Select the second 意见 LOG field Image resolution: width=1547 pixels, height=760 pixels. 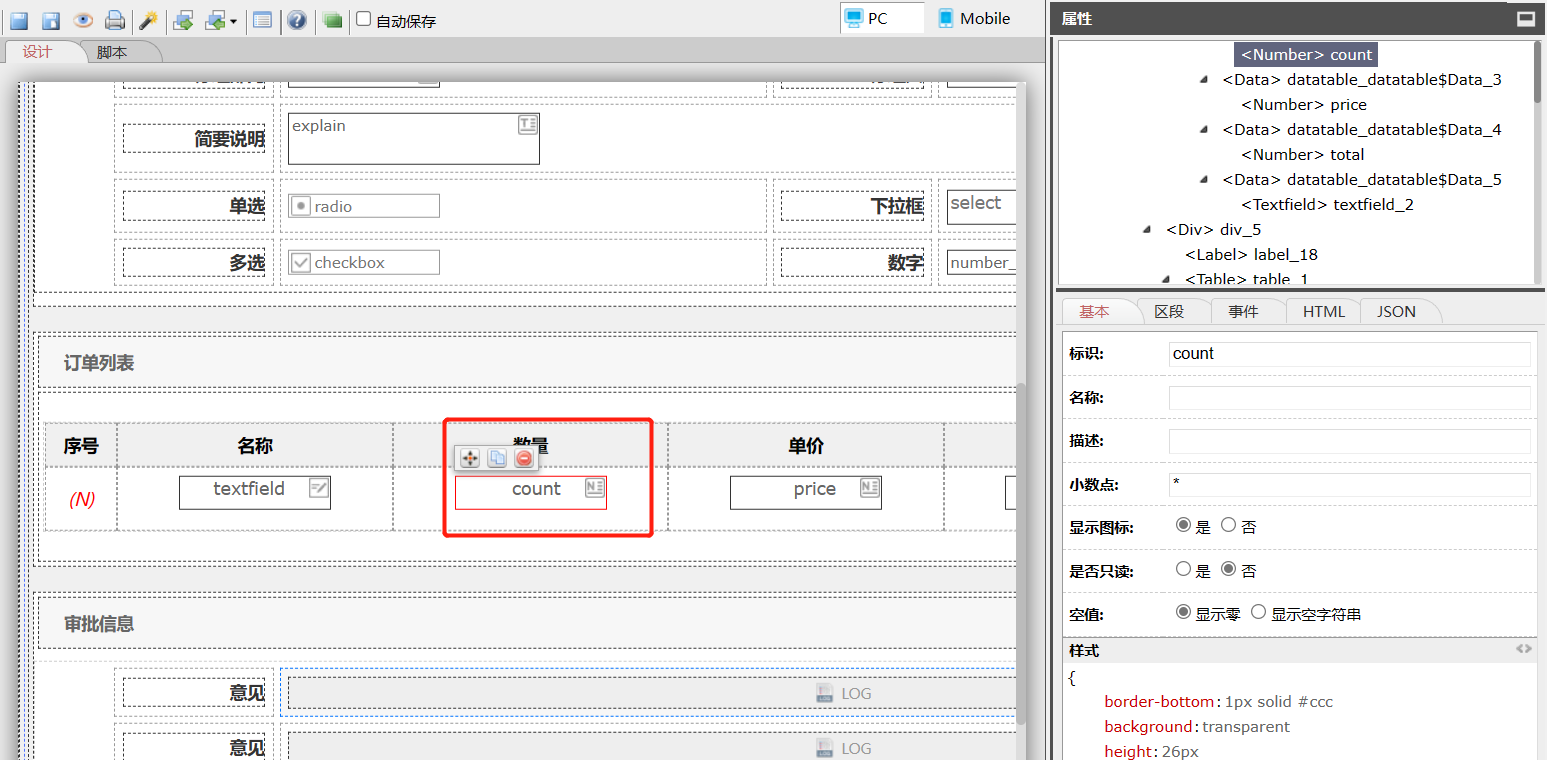click(x=652, y=746)
